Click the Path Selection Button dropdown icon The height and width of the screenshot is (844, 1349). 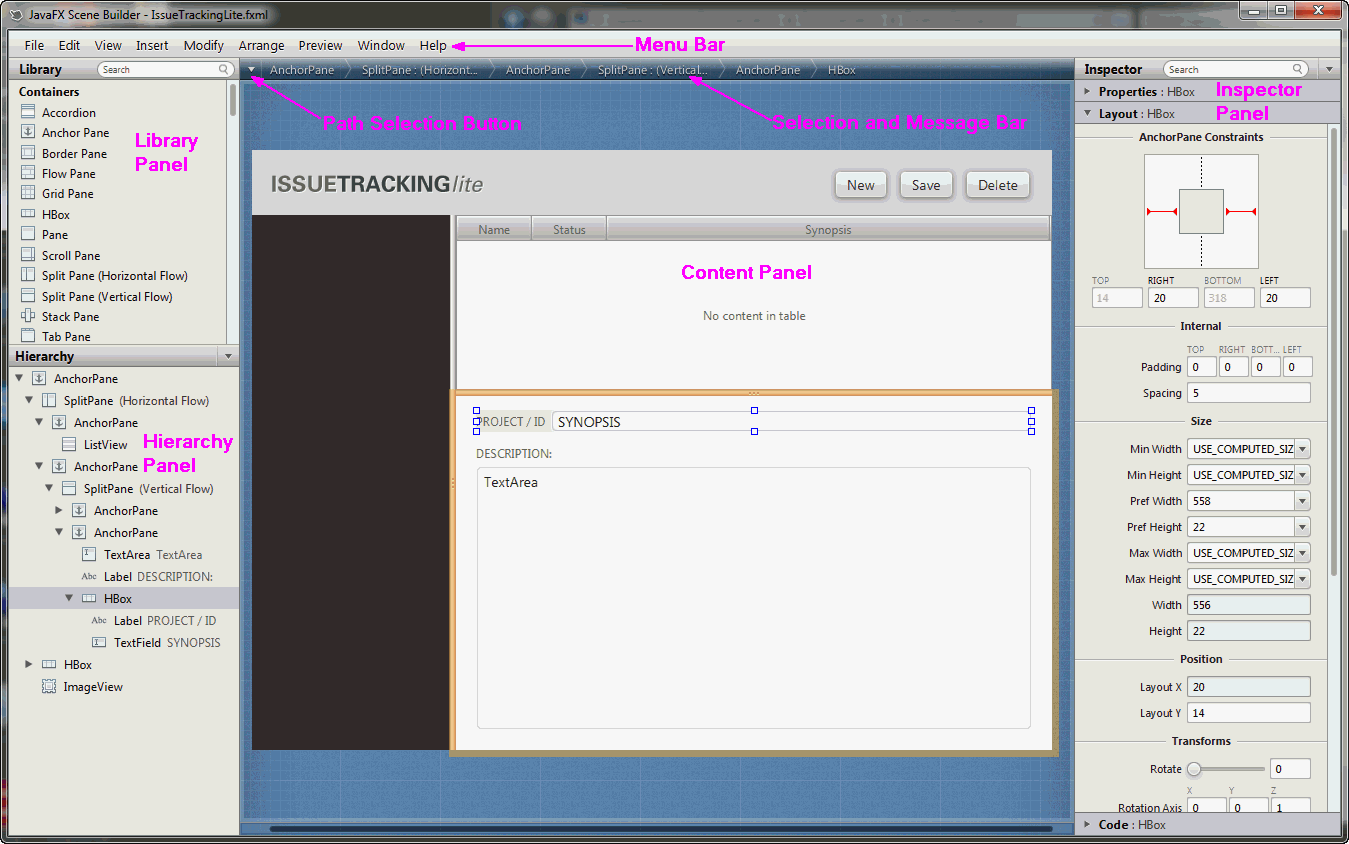coord(251,69)
